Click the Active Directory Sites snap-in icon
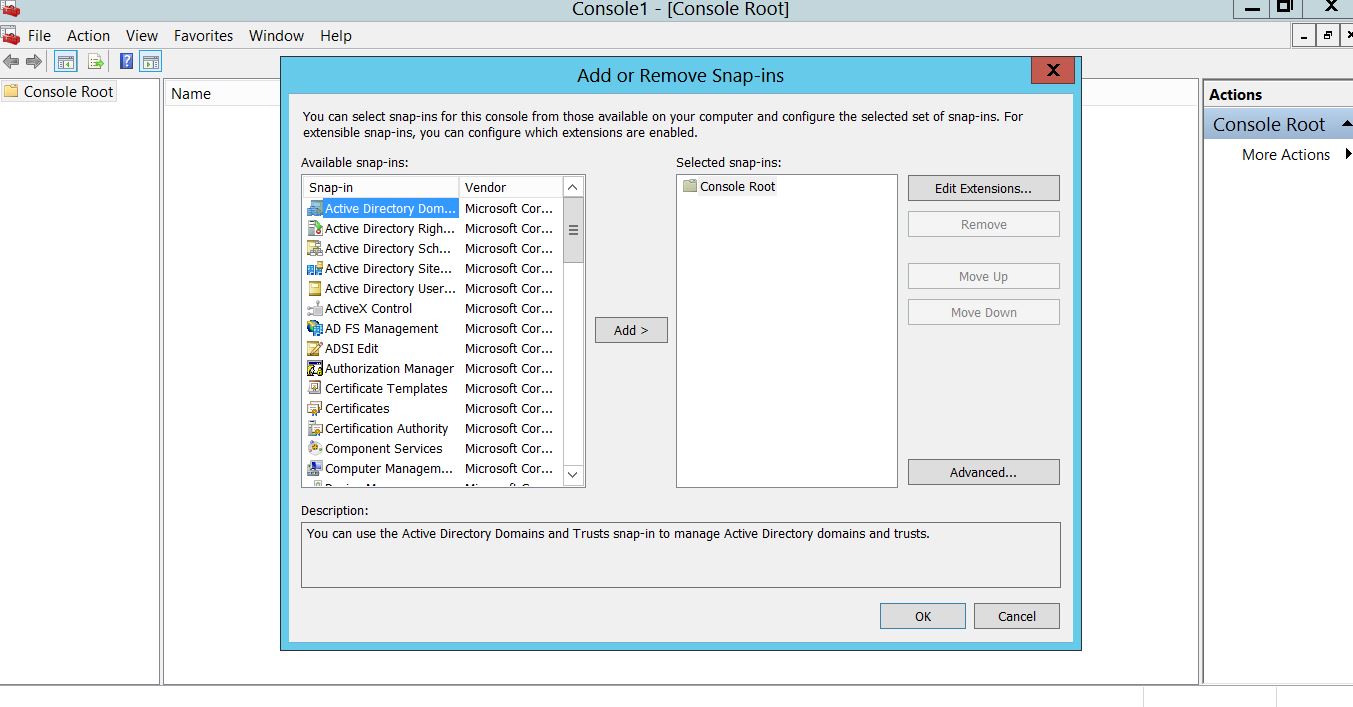 point(315,268)
